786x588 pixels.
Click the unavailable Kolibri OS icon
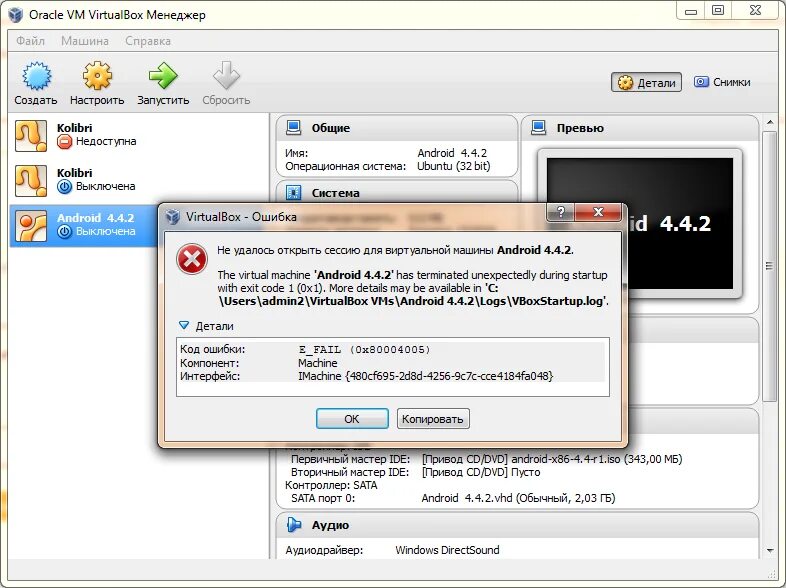(x=31, y=135)
